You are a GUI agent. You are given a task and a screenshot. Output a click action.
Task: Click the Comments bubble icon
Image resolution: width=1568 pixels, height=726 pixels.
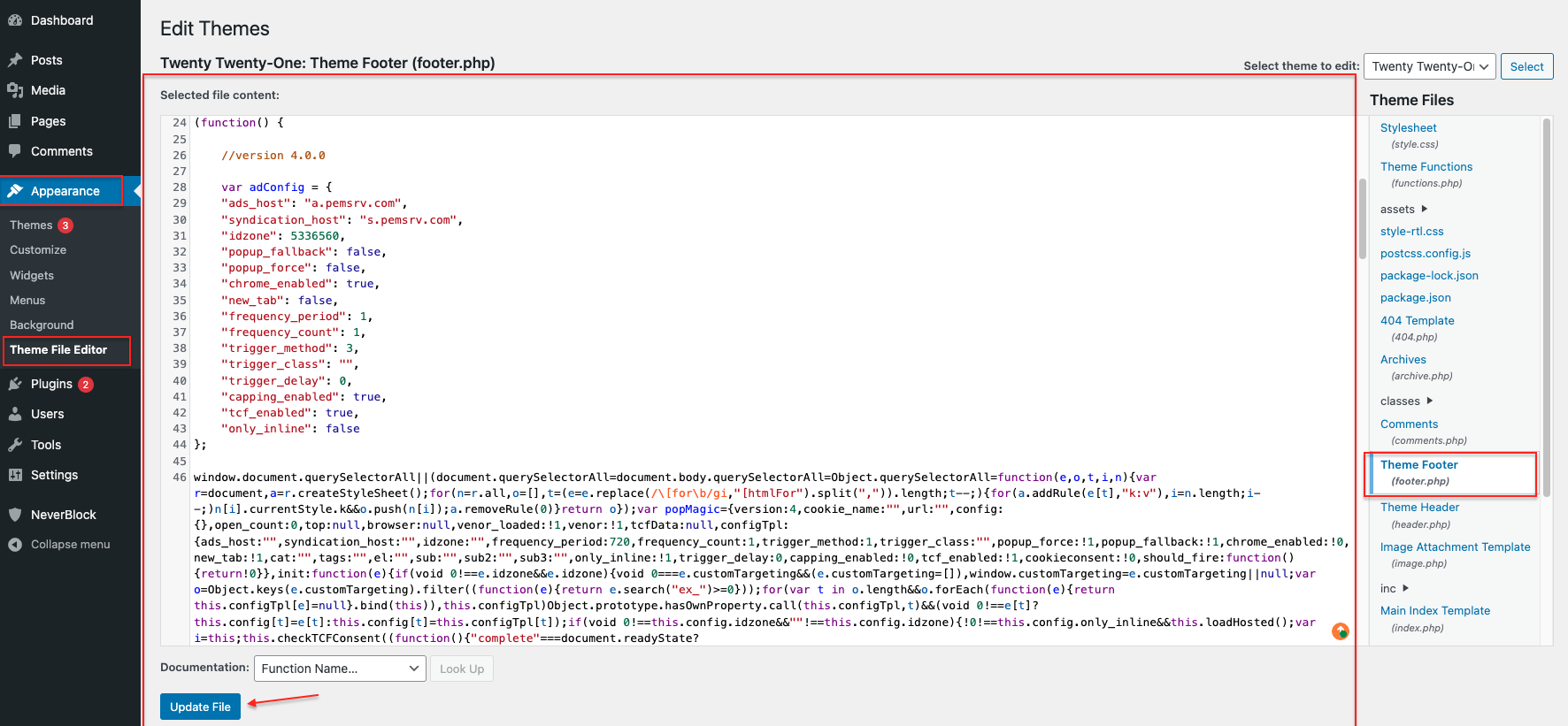pos(15,151)
